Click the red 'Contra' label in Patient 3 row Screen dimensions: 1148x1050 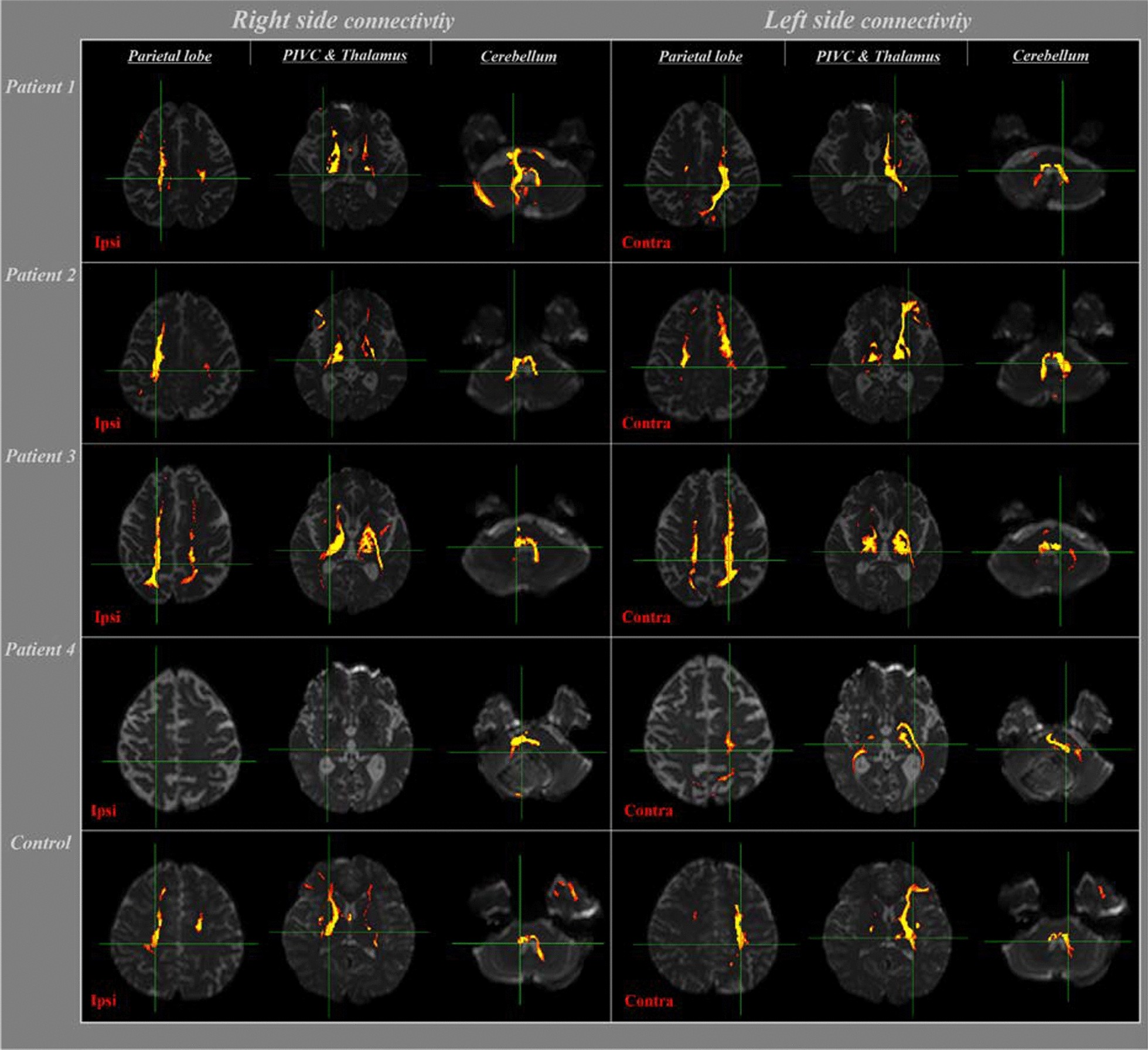tap(646, 616)
